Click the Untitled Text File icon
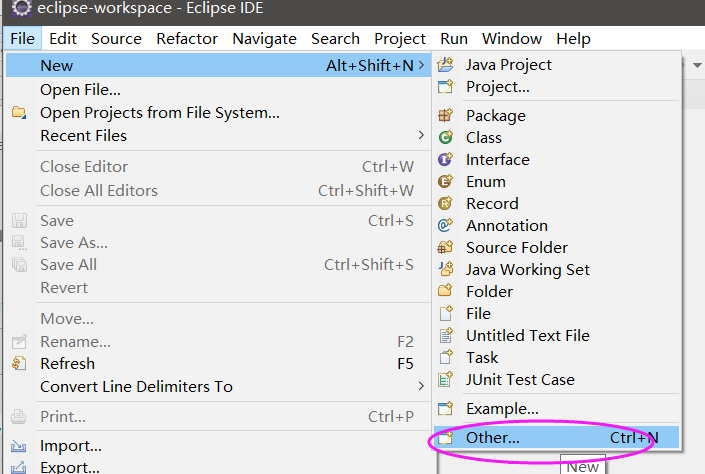 click(x=446, y=335)
